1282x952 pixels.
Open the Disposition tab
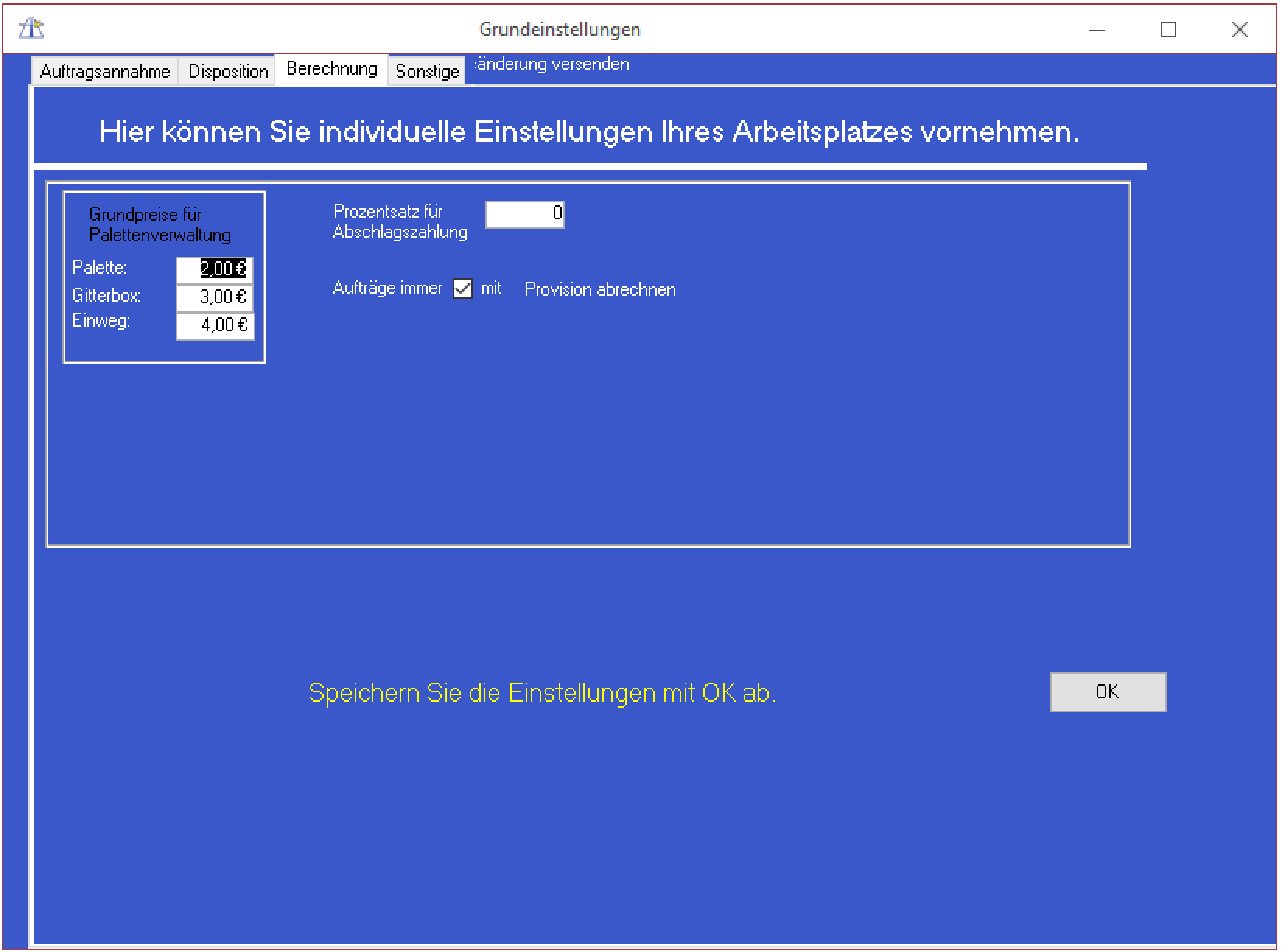(228, 72)
